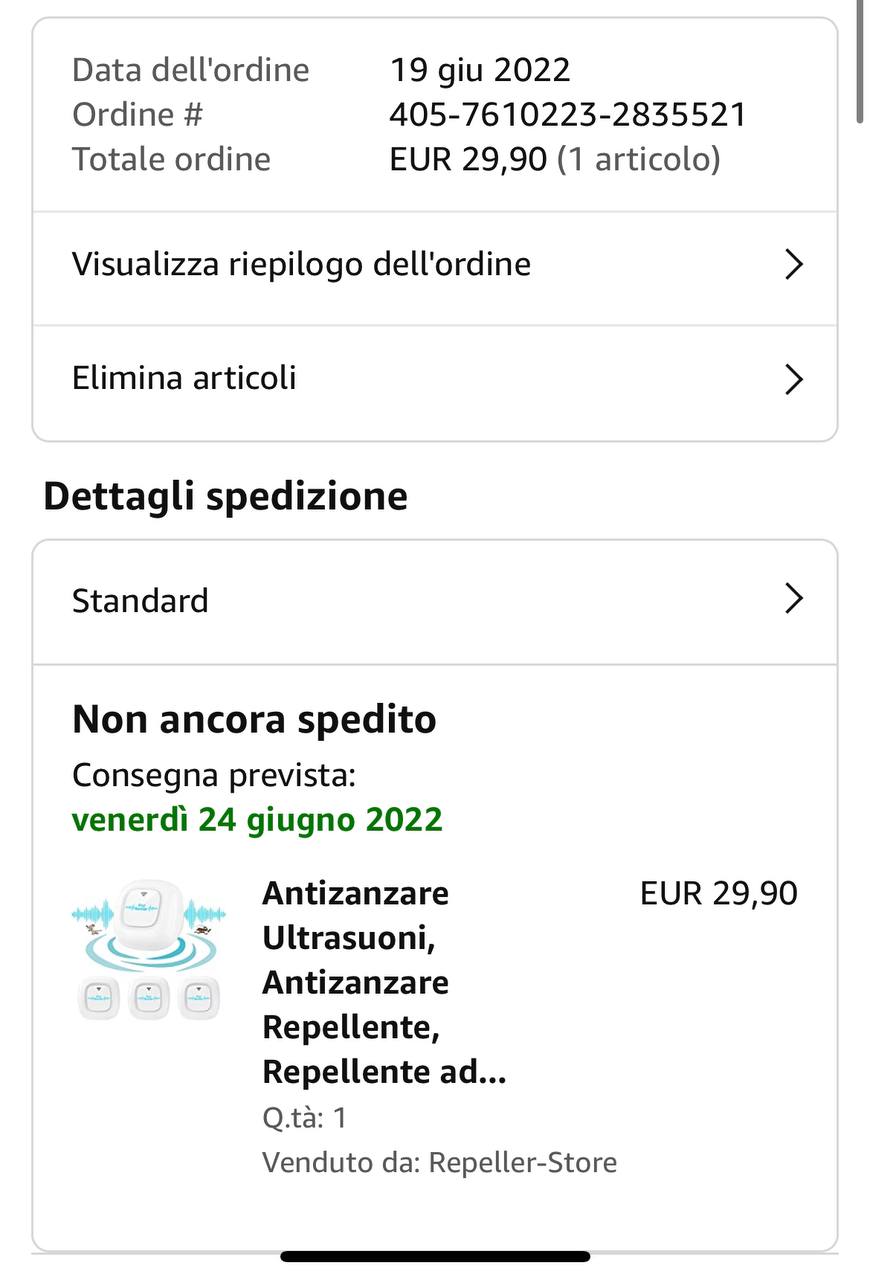Click the arrow beside Elimina articoli

794,380
